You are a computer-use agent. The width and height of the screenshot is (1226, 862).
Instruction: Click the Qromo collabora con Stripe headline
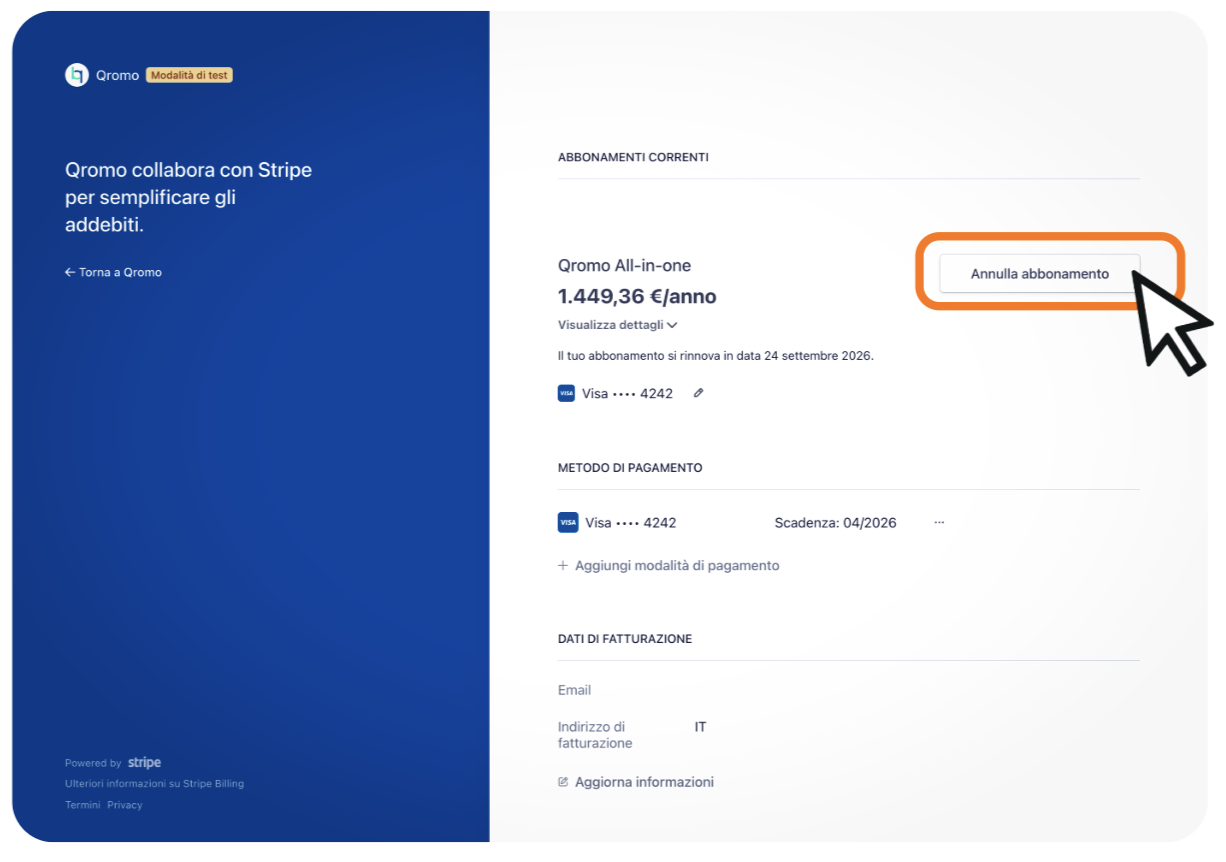tap(188, 198)
